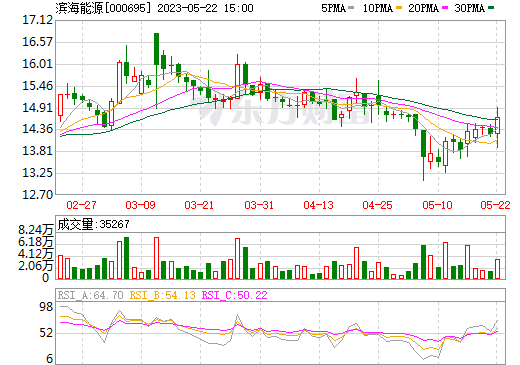Viewport: 520px width, 365px height.
Task: Click the 05-22 date label
Action: click(x=495, y=205)
